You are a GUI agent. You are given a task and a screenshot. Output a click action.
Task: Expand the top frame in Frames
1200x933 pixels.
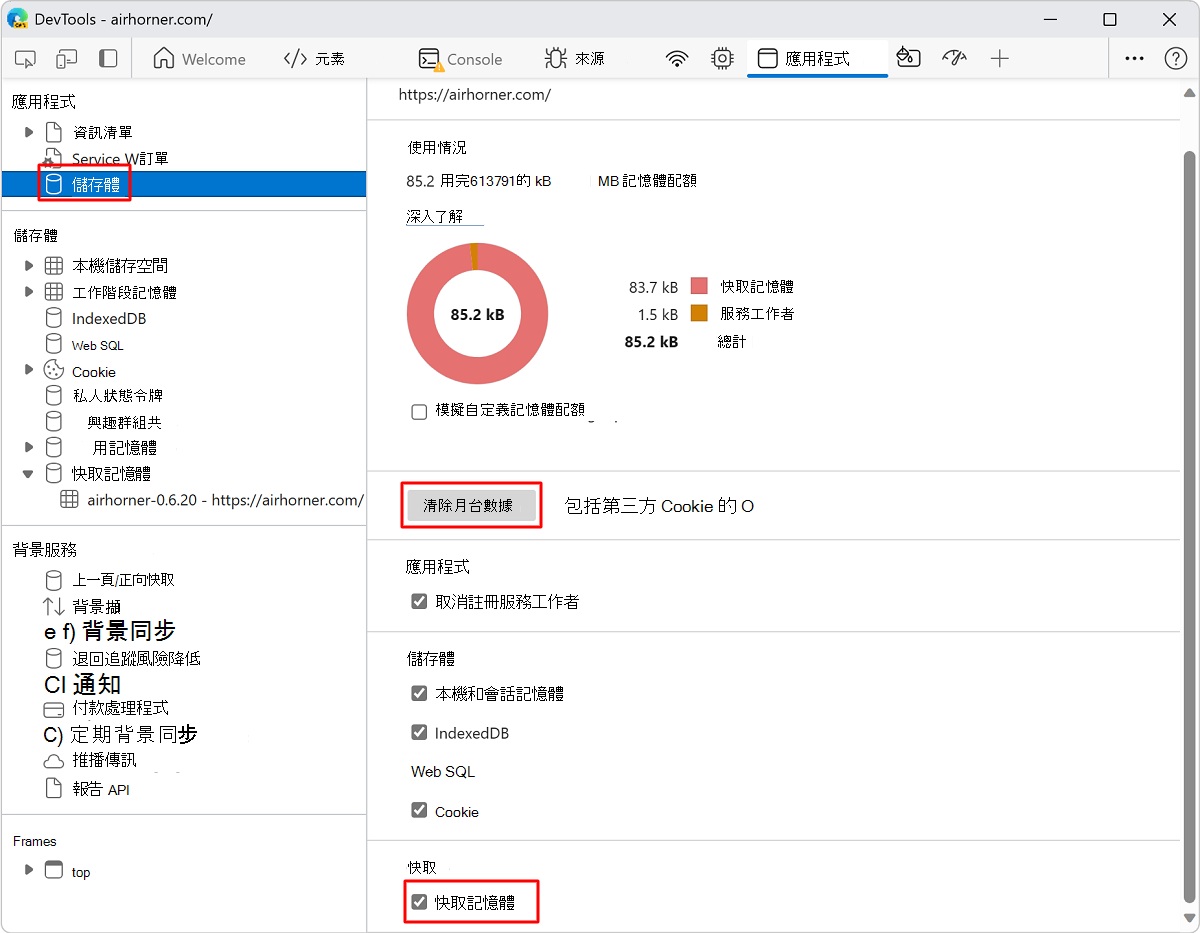coord(28,871)
